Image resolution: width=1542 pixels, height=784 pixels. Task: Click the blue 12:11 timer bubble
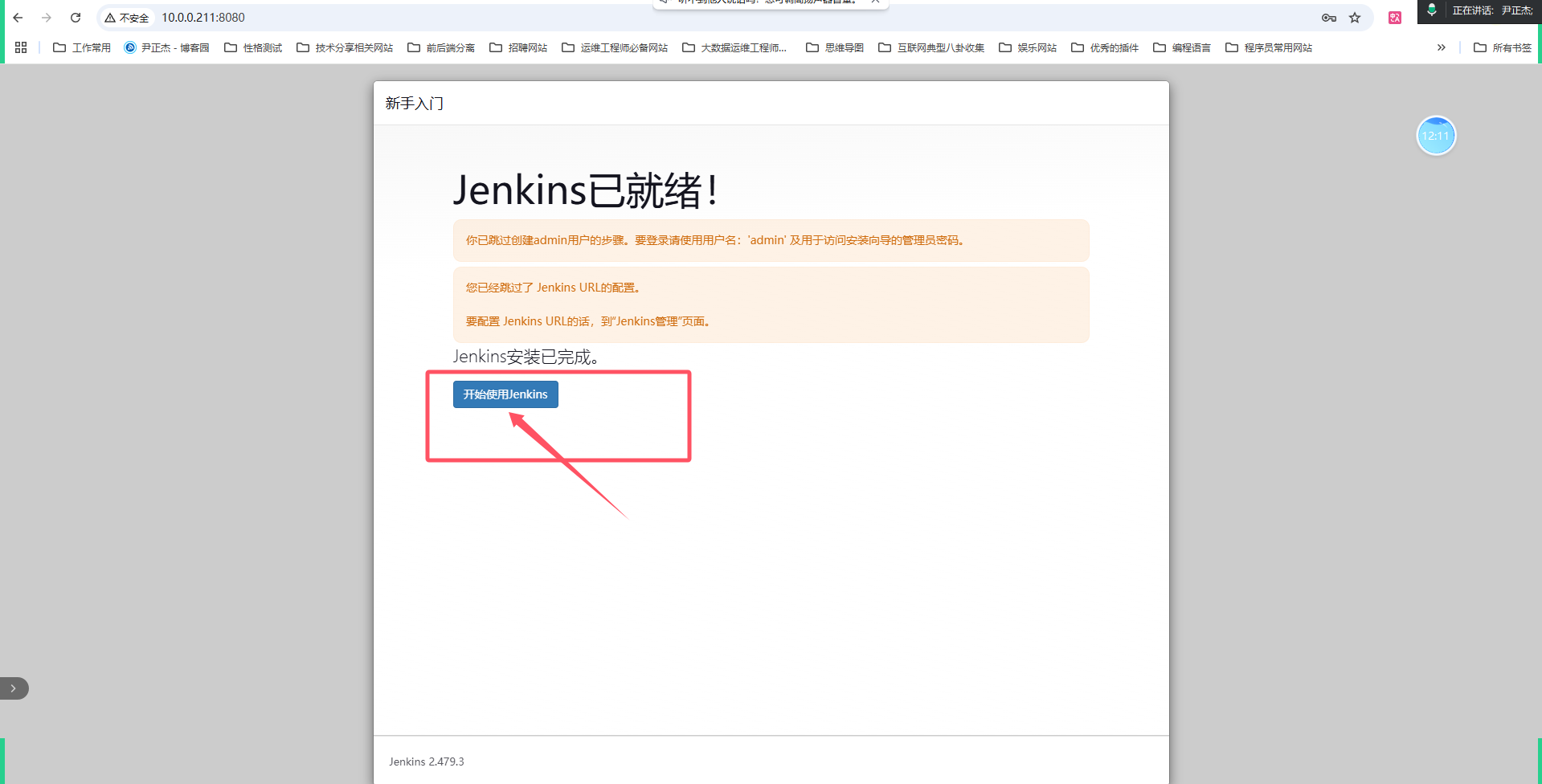(1436, 136)
